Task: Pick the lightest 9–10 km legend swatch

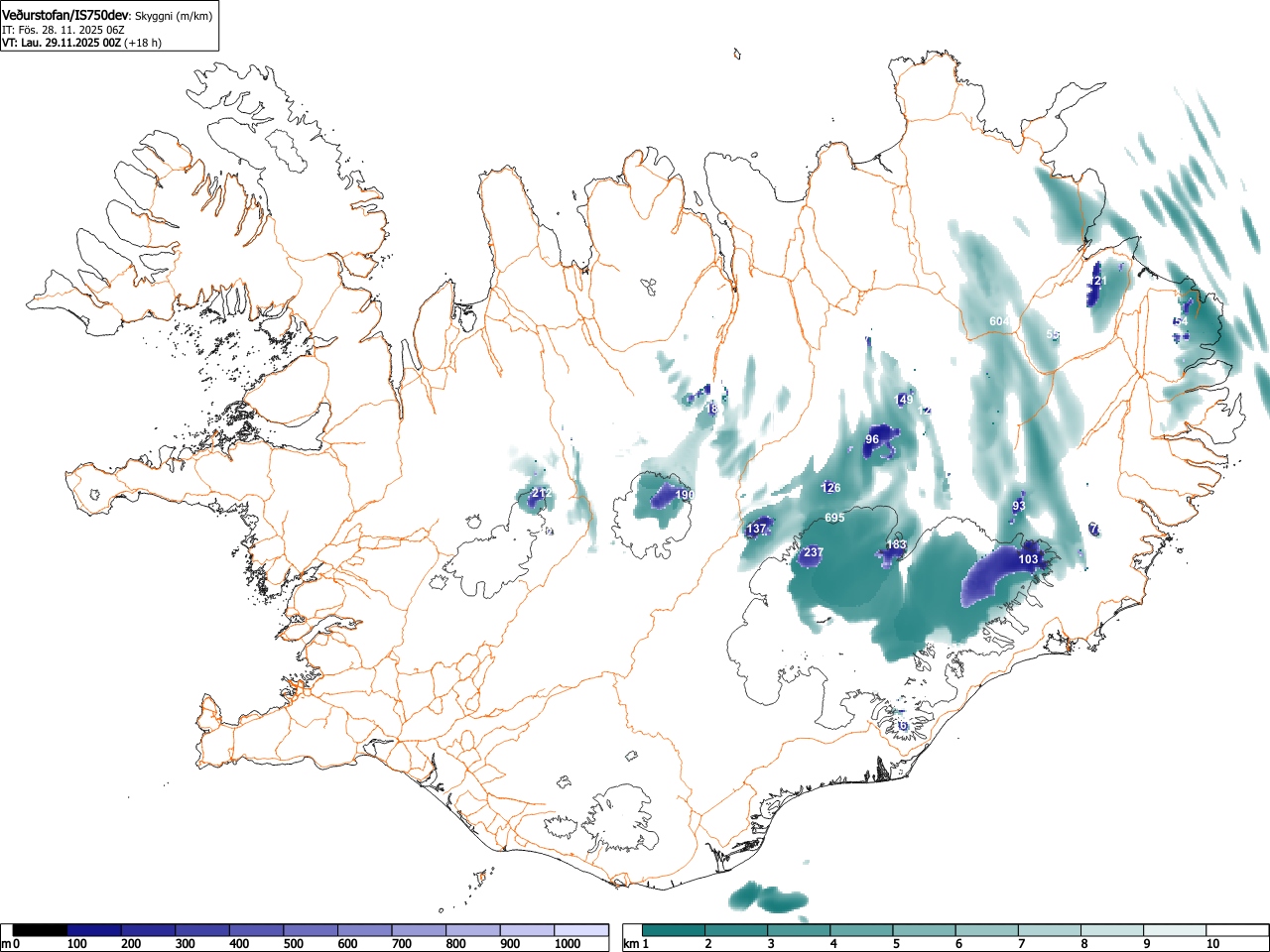Action: 1174,930
